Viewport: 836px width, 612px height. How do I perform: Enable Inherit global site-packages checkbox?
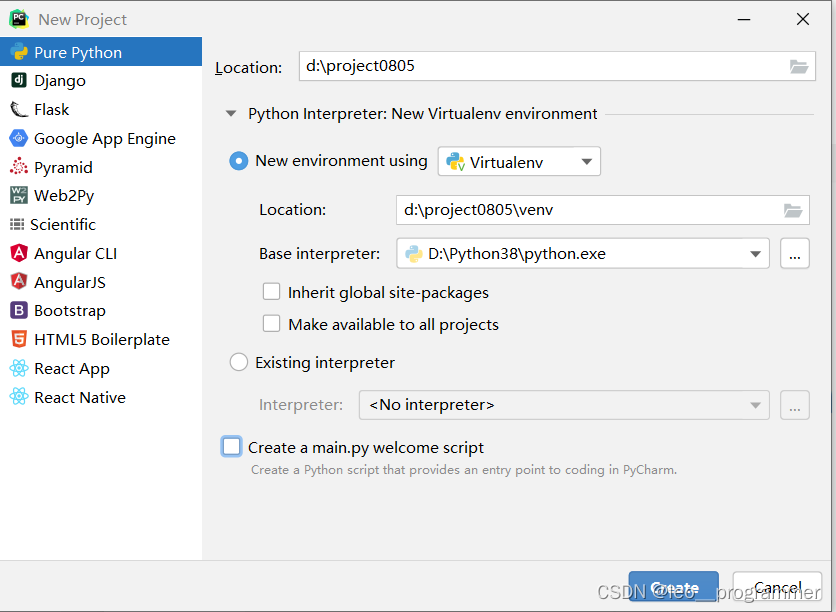(271, 292)
